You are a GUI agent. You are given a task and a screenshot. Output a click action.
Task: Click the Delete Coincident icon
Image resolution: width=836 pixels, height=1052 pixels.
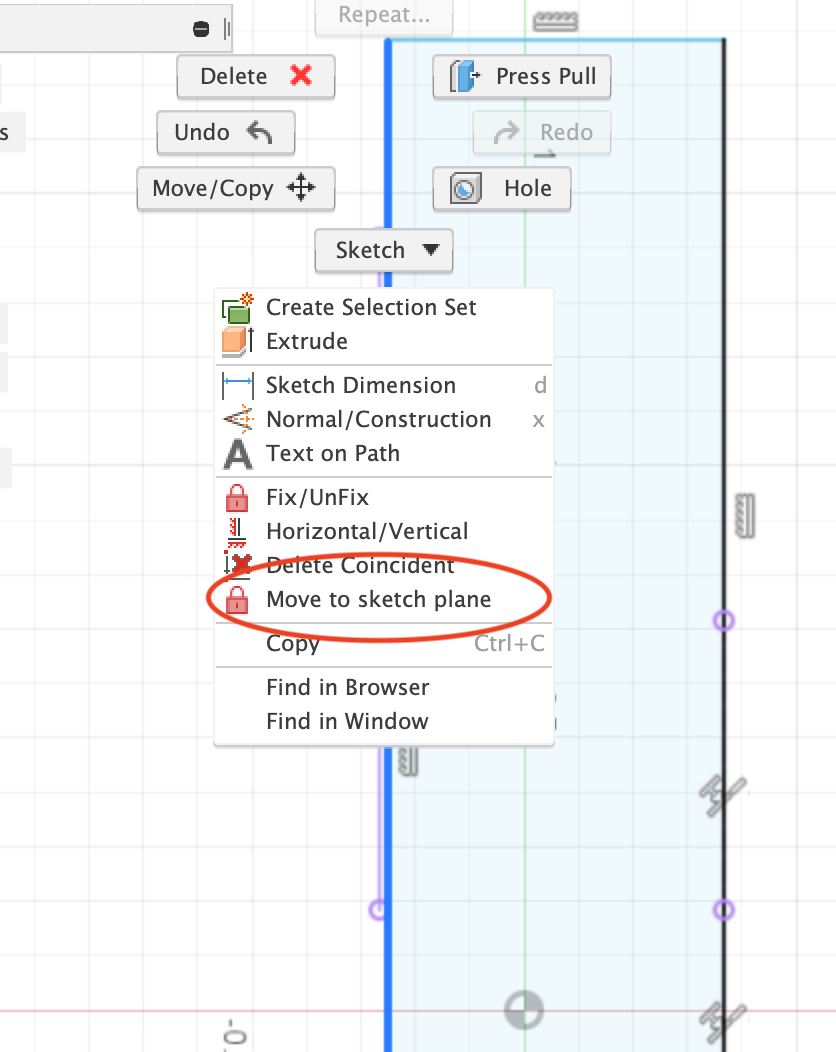[x=237, y=565]
